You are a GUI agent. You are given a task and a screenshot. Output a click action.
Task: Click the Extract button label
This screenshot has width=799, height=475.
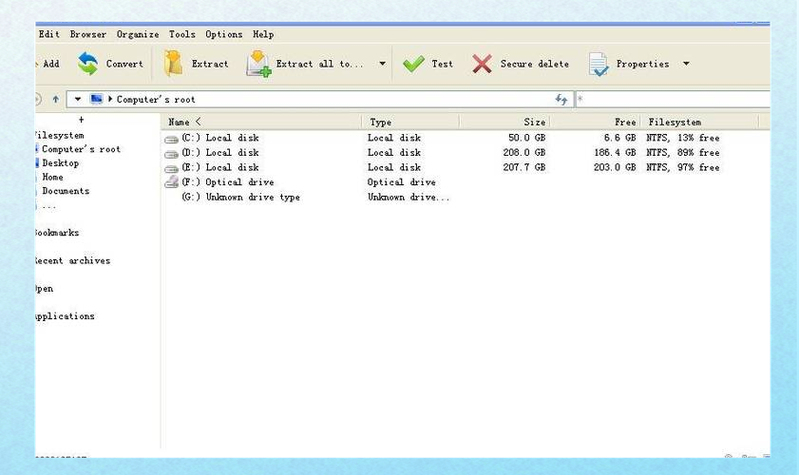click(x=210, y=64)
